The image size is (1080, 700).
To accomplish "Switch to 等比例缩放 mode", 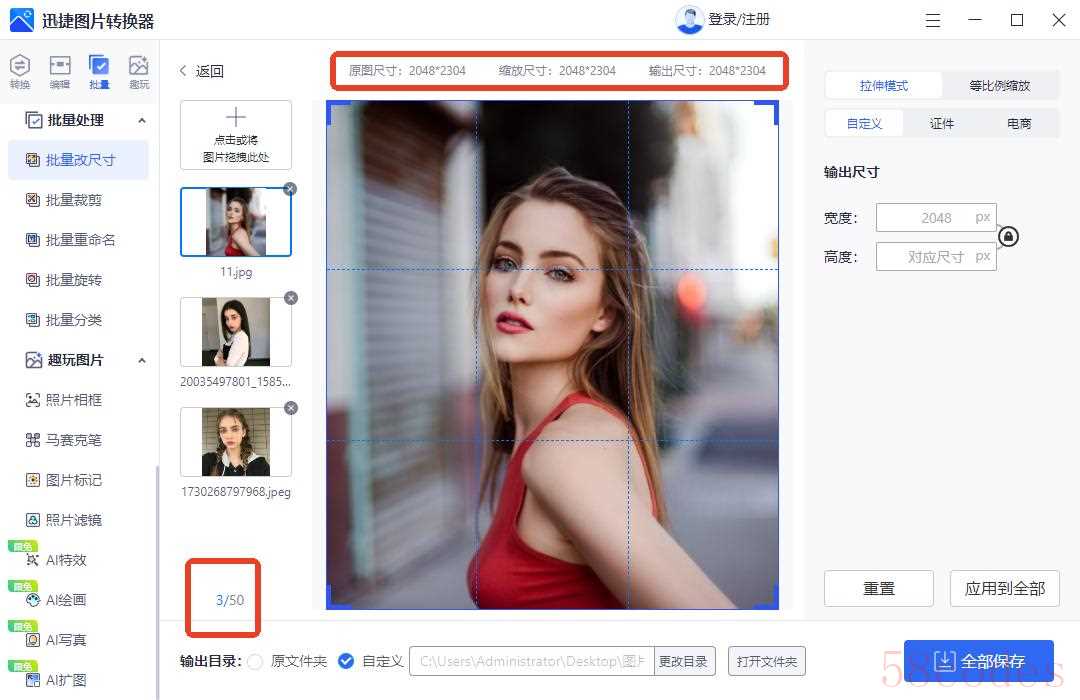I will point(1000,86).
